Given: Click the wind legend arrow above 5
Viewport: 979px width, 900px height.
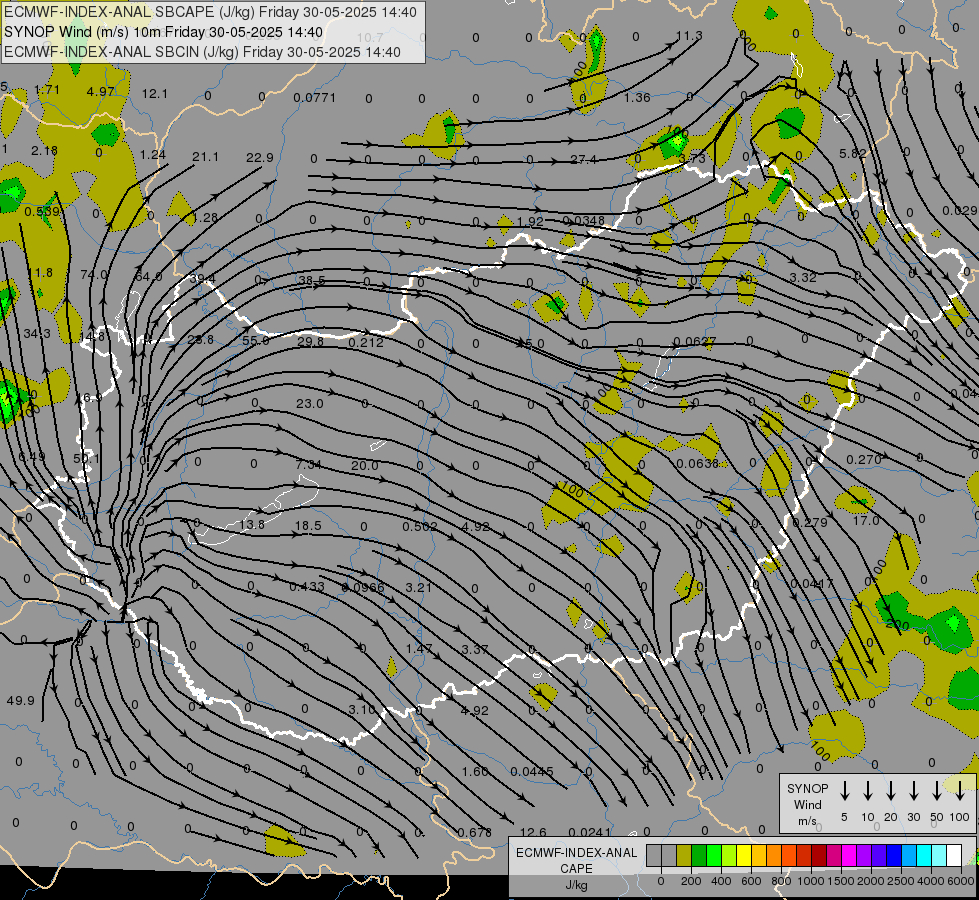Looking at the screenshot, I should 845,790.
